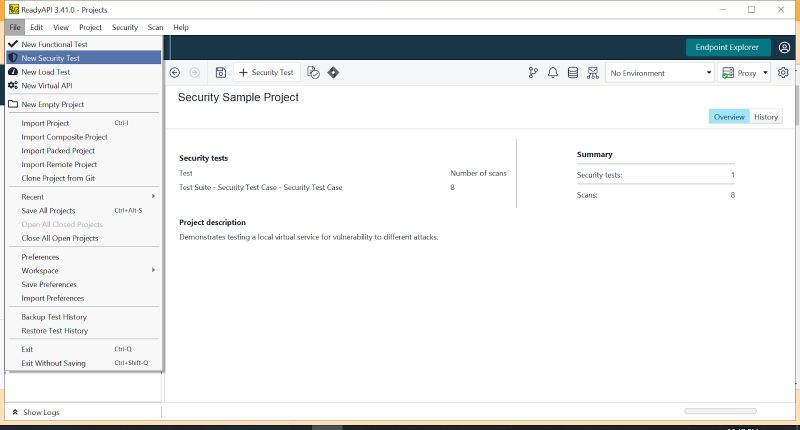Open the No Environment dropdown
Image resolution: width=800 pixels, height=430 pixels.
(660, 73)
